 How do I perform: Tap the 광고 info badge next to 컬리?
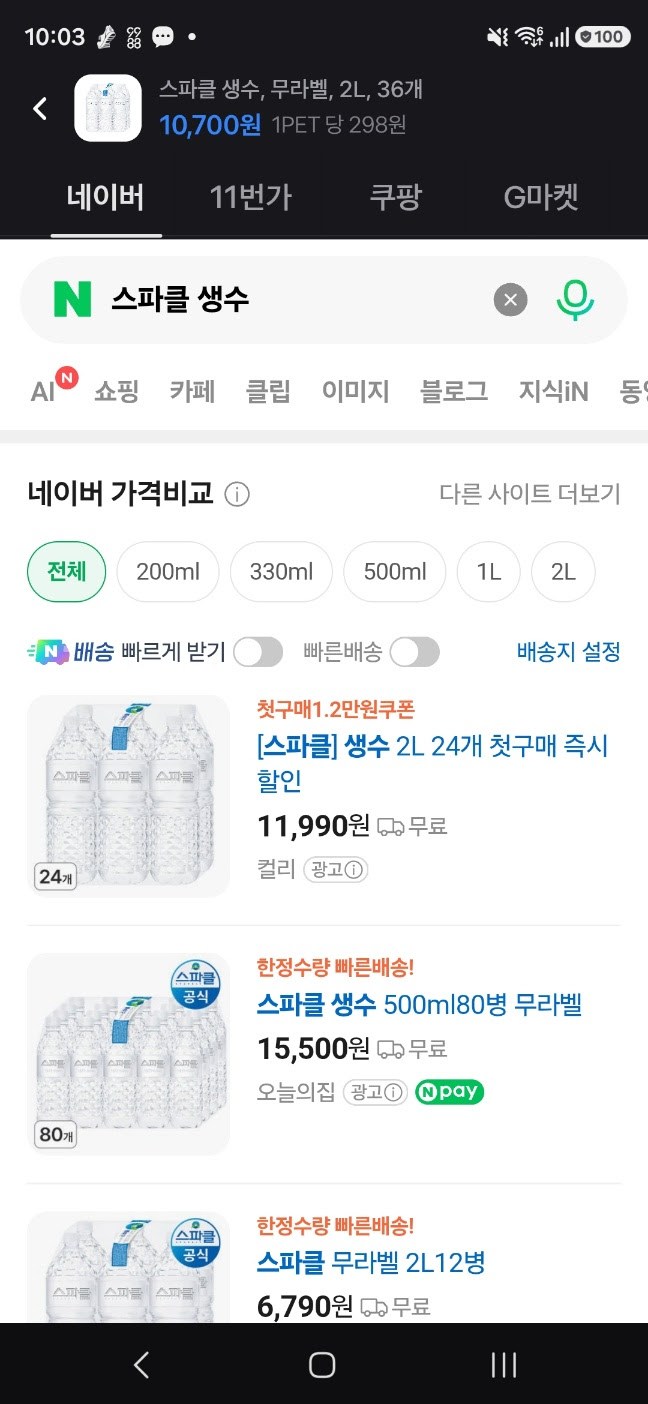tap(336, 870)
